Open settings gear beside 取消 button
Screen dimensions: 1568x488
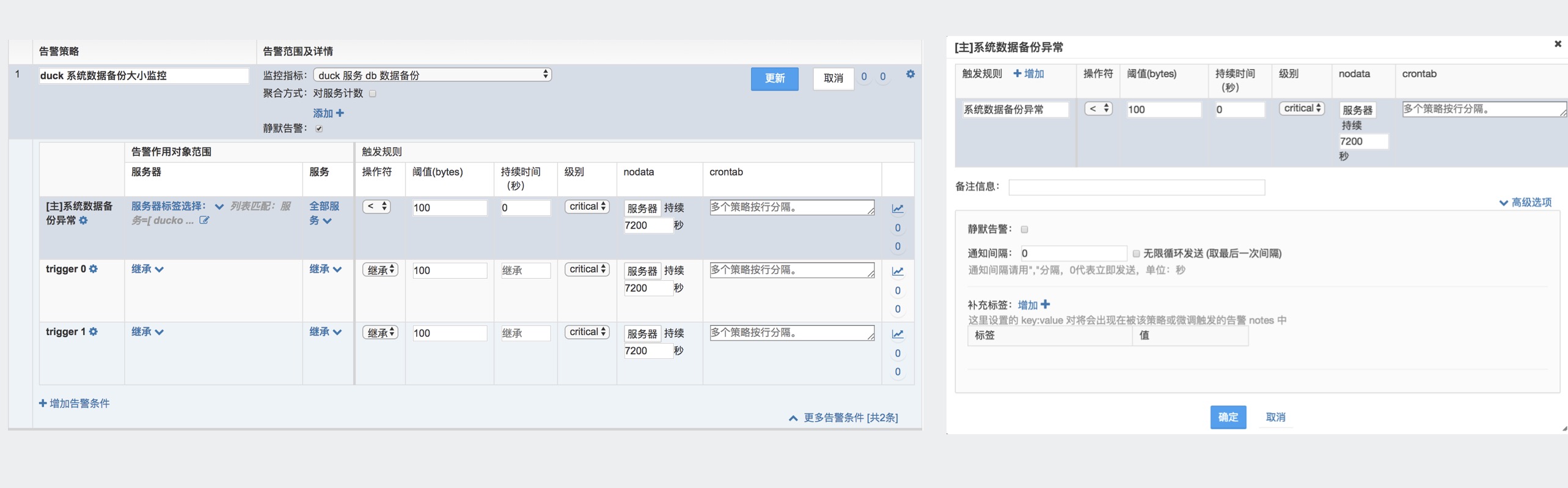pyautogui.click(x=910, y=74)
